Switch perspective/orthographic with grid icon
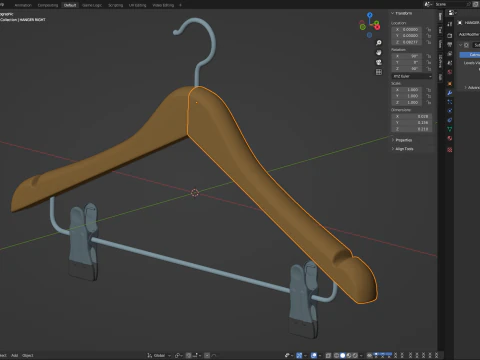Screen dimensions: 480x360 click(x=379, y=72)
